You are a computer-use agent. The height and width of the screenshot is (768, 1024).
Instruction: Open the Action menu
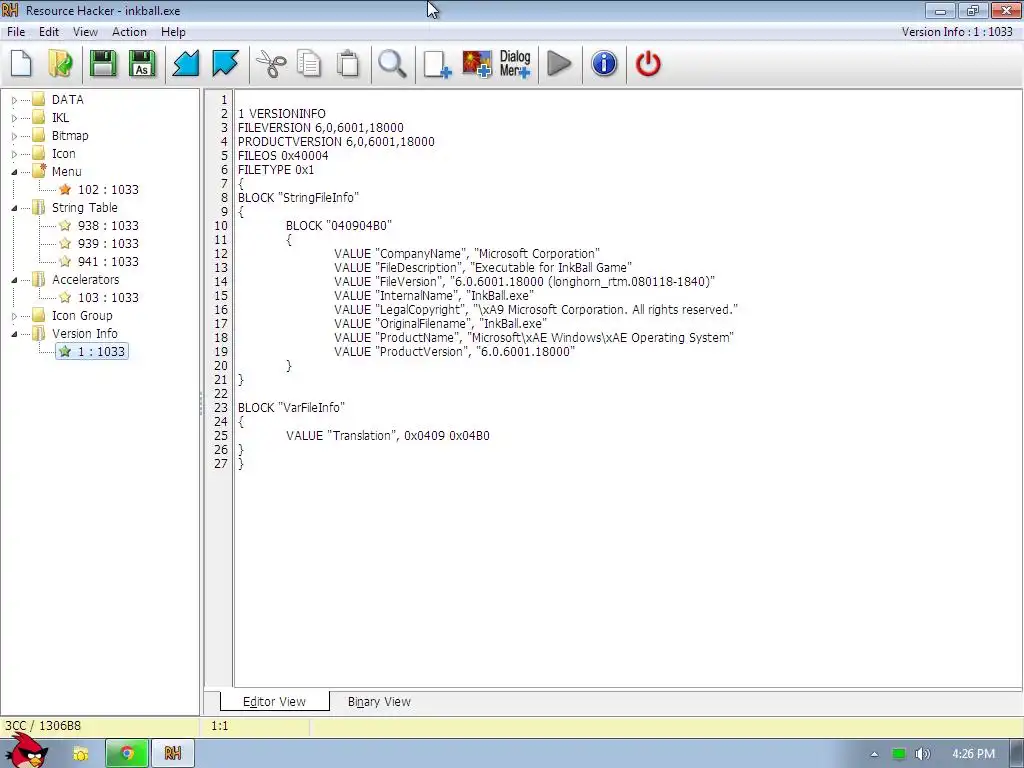(129, 32)
